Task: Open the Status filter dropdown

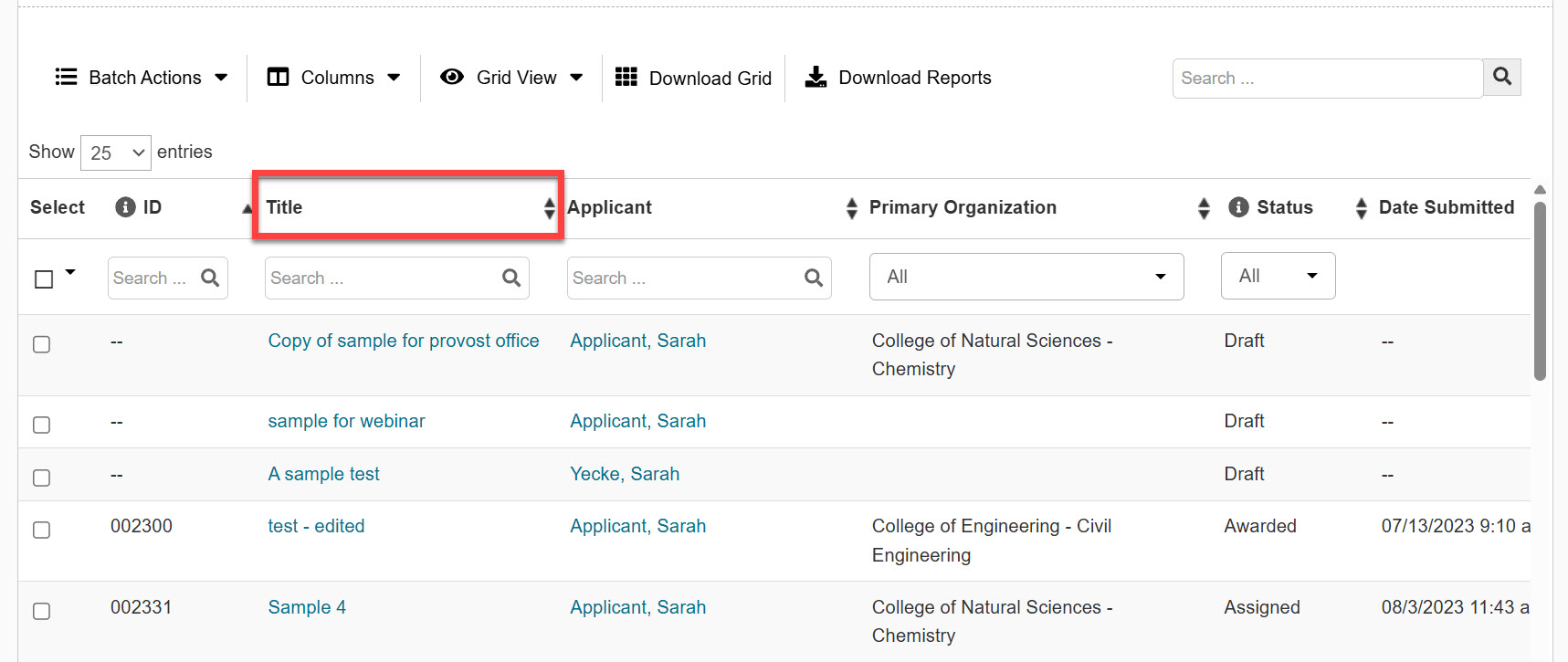Action: point(1277,276)
